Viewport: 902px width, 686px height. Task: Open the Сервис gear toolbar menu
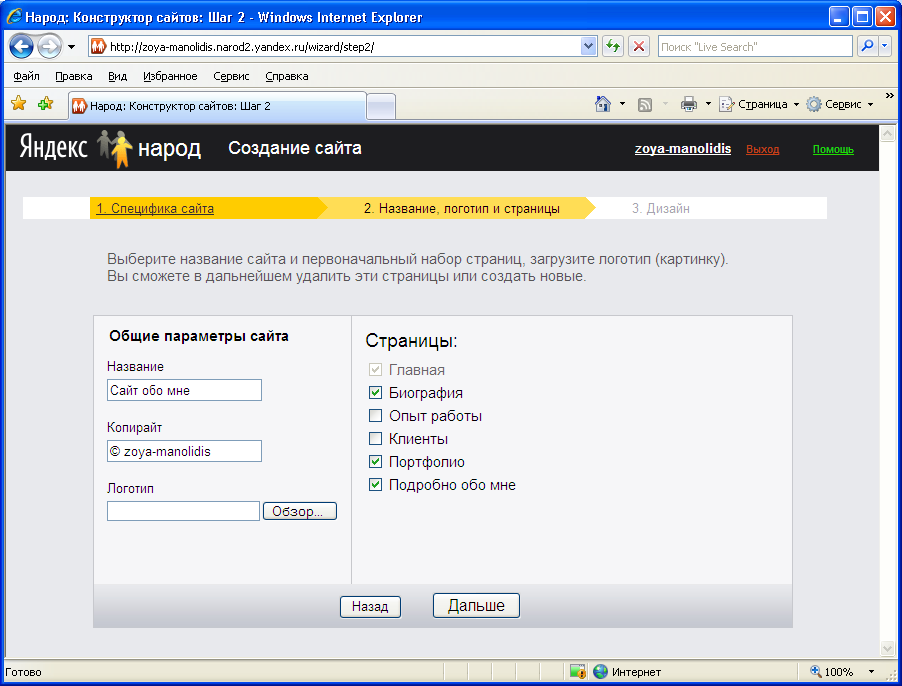[839, 104]
